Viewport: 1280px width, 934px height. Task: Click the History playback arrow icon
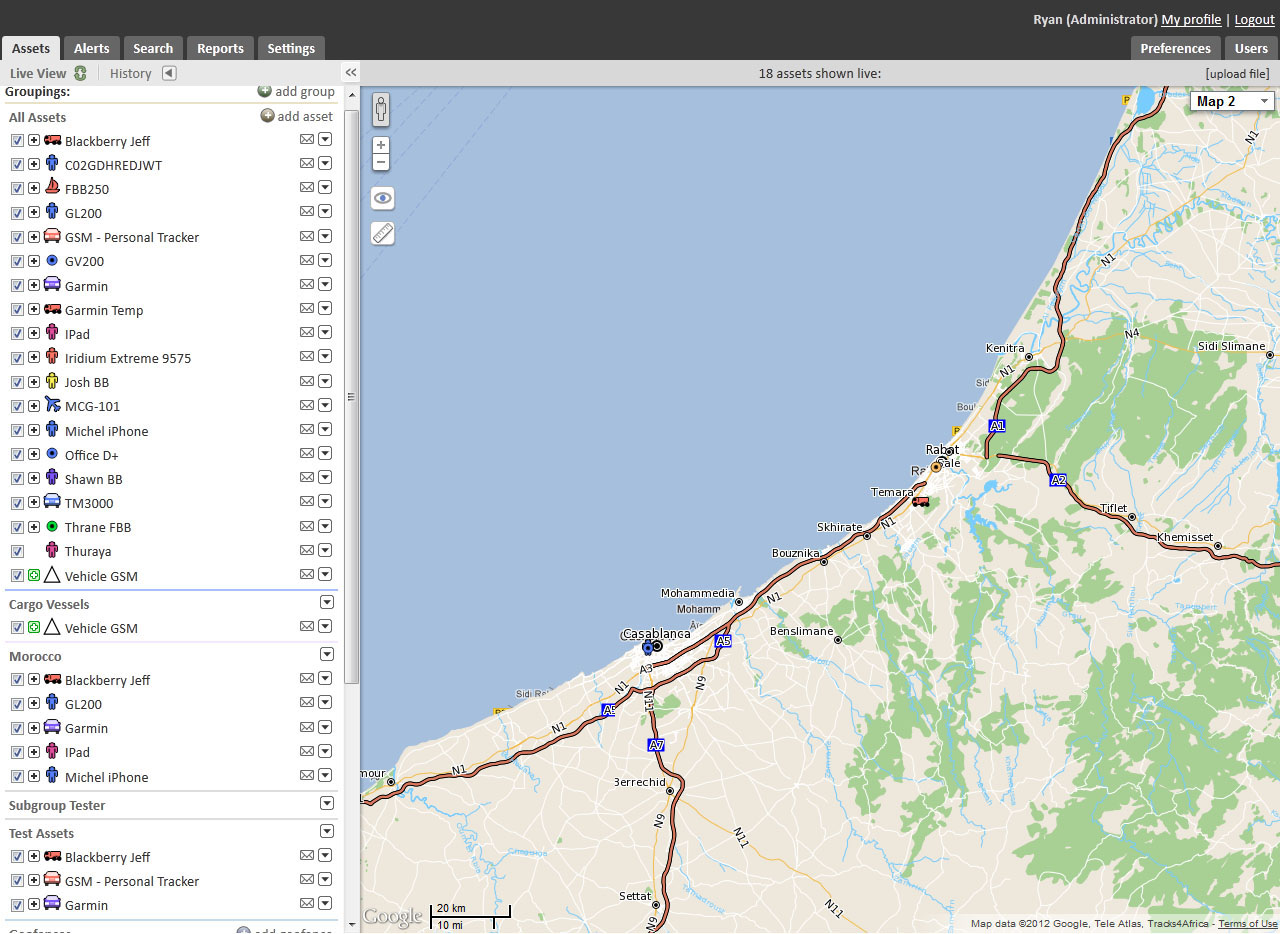click(169, 73)
